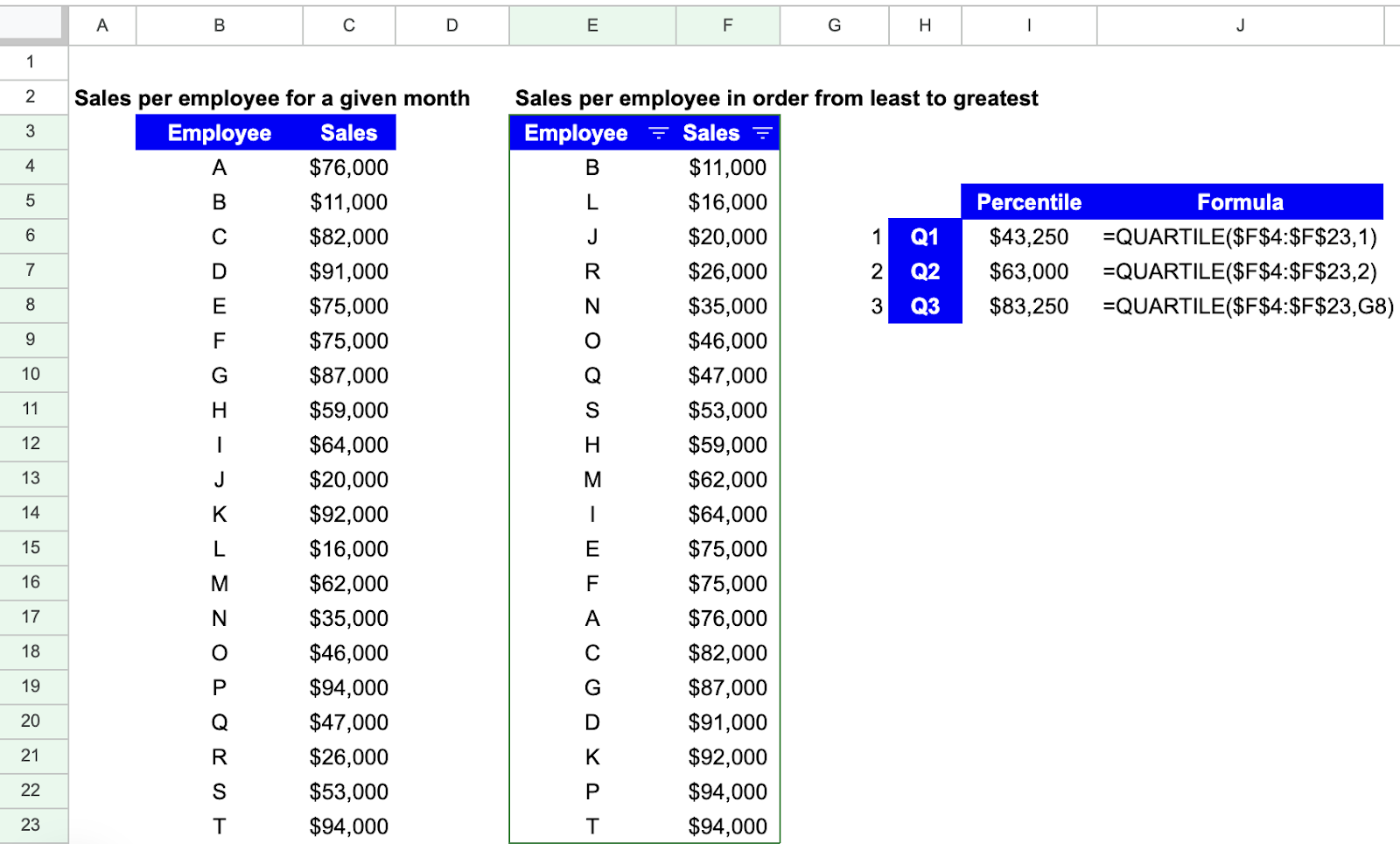Select cell $94,000 in row 19 column C
The width and height of the screenshot is (1400, 844).
pyautogui.click(x=349, y=687)
